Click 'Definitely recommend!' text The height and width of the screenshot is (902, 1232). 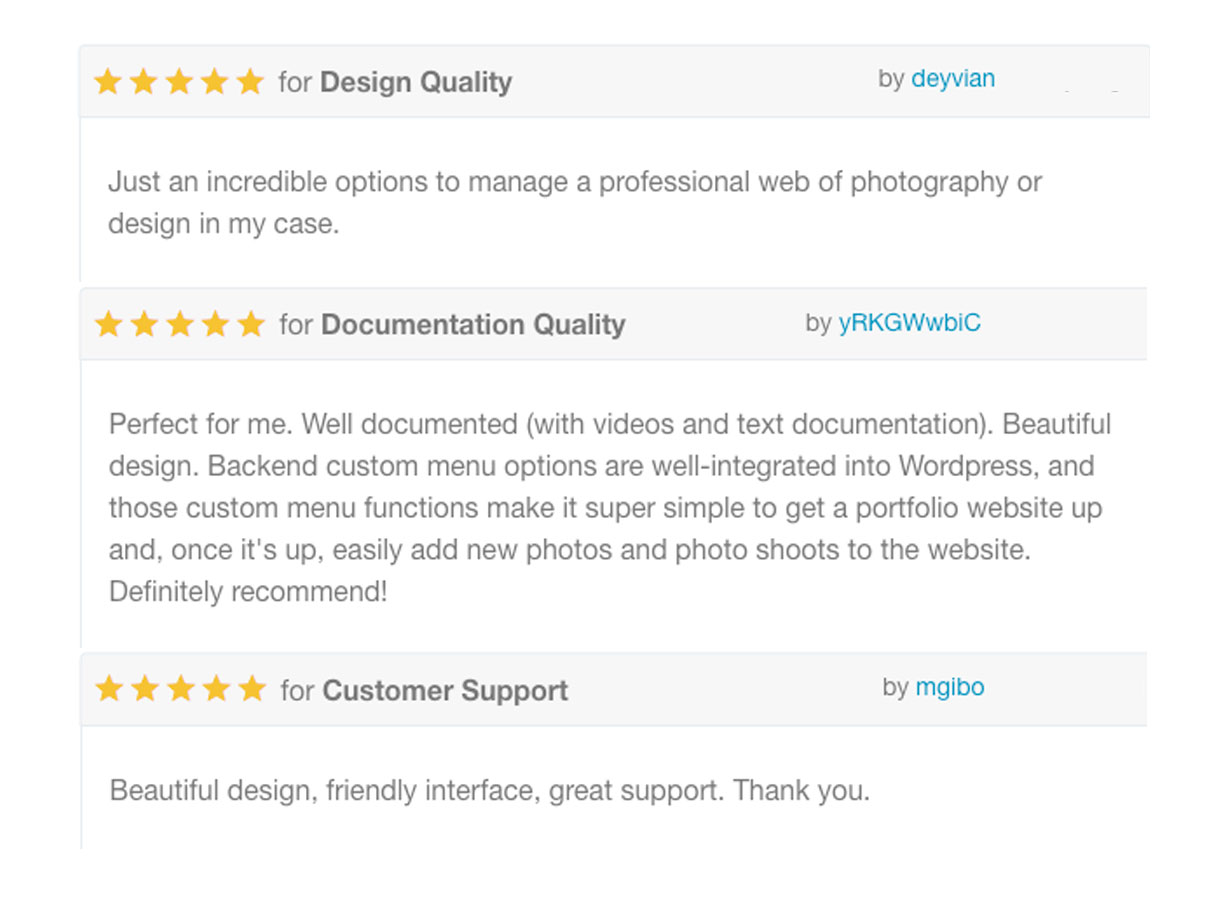tap(248, 592)
